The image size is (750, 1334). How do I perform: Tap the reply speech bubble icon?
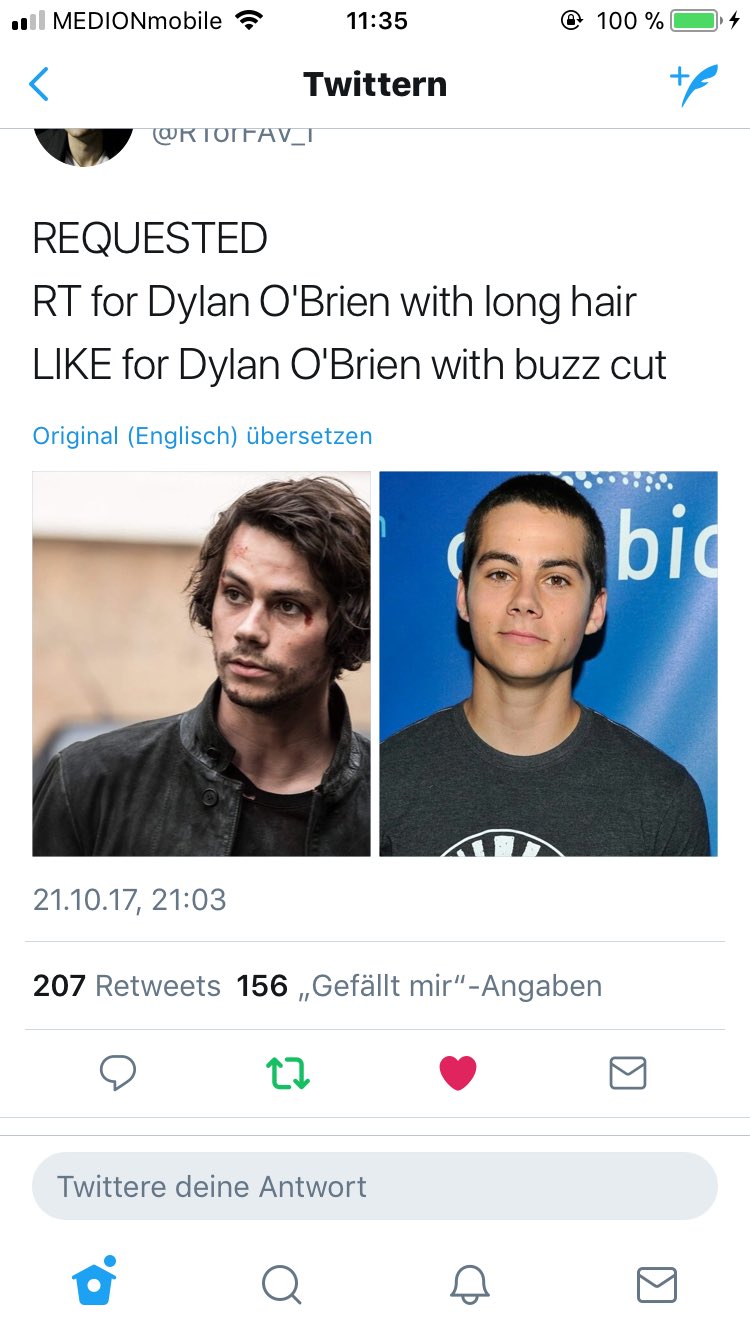[x=118, y=1073]
